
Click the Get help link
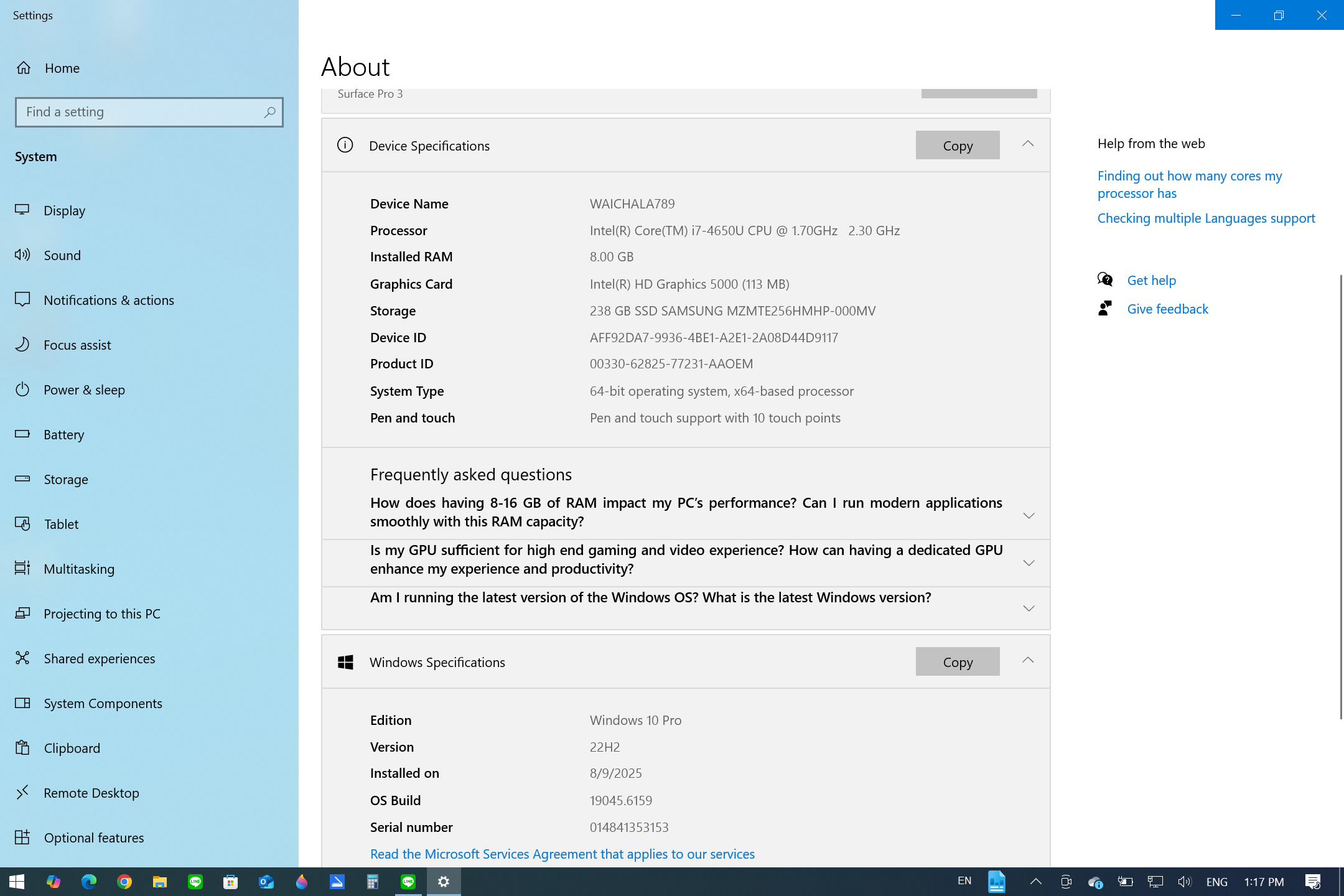pyautogui.click(x=1151, y=281)
